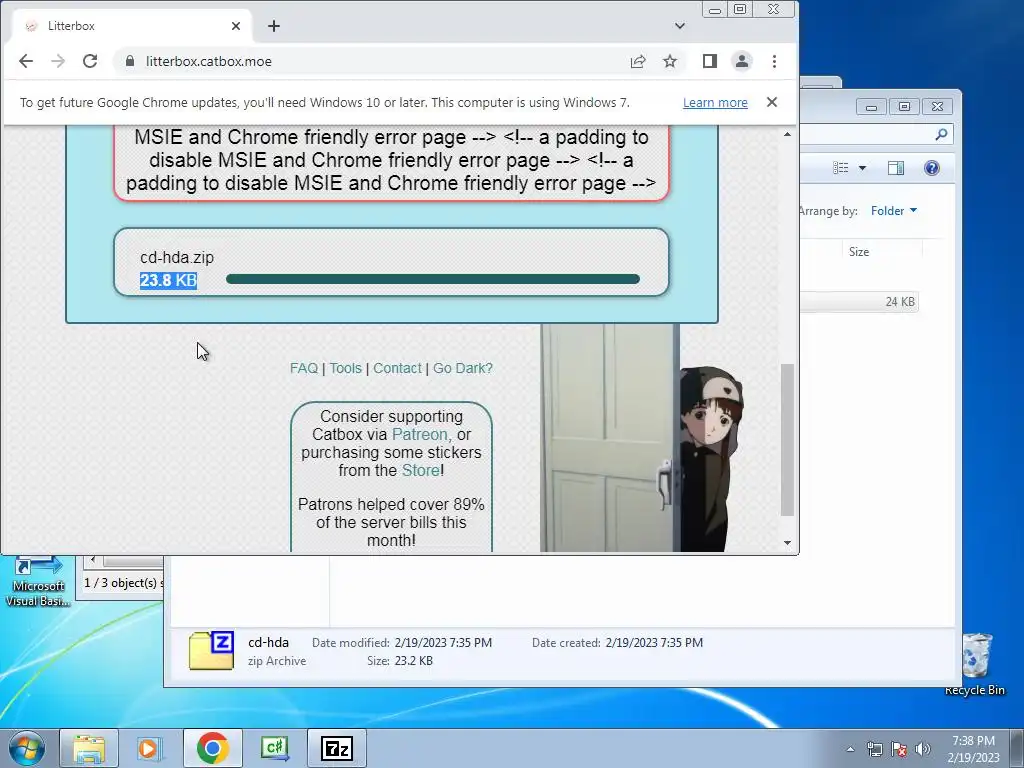Show hidden system tray icons arrow
This screenshot has height=768, width=1024.
tap(850, 749)
